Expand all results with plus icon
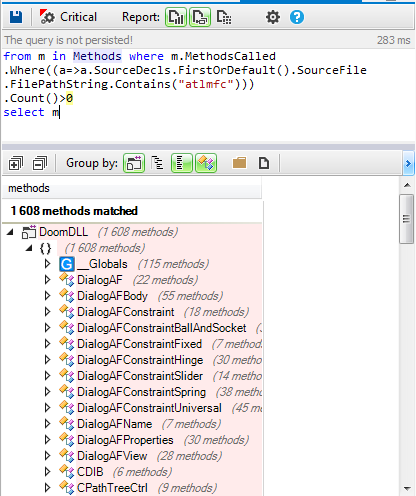Screen dimensions: 416x496 [x=16, y=163]
